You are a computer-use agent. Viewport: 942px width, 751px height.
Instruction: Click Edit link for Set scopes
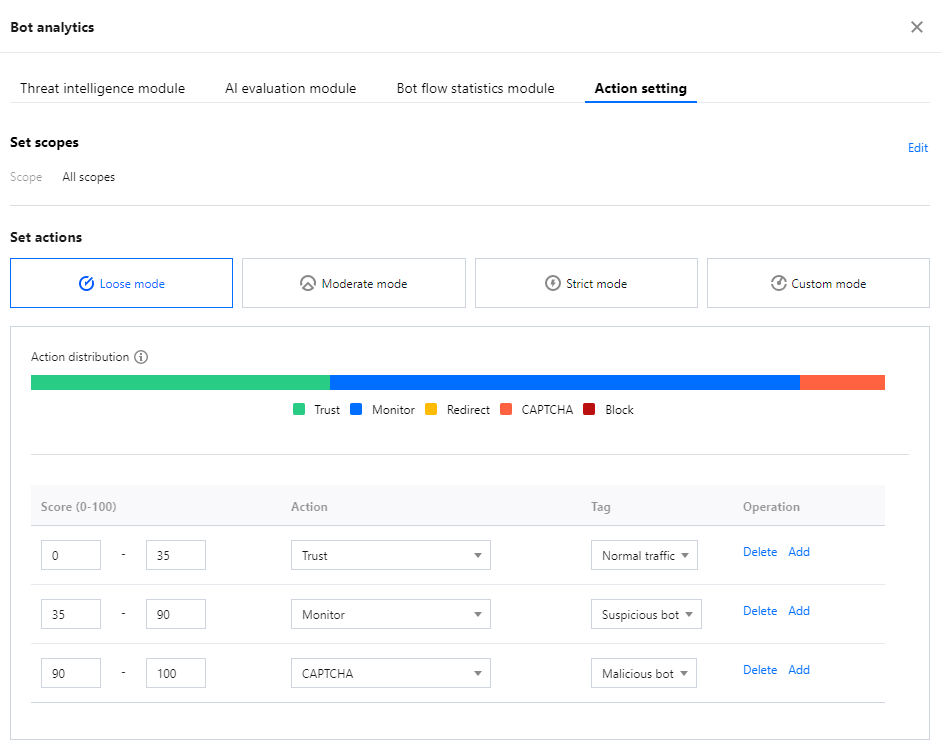tap(917, 148)
